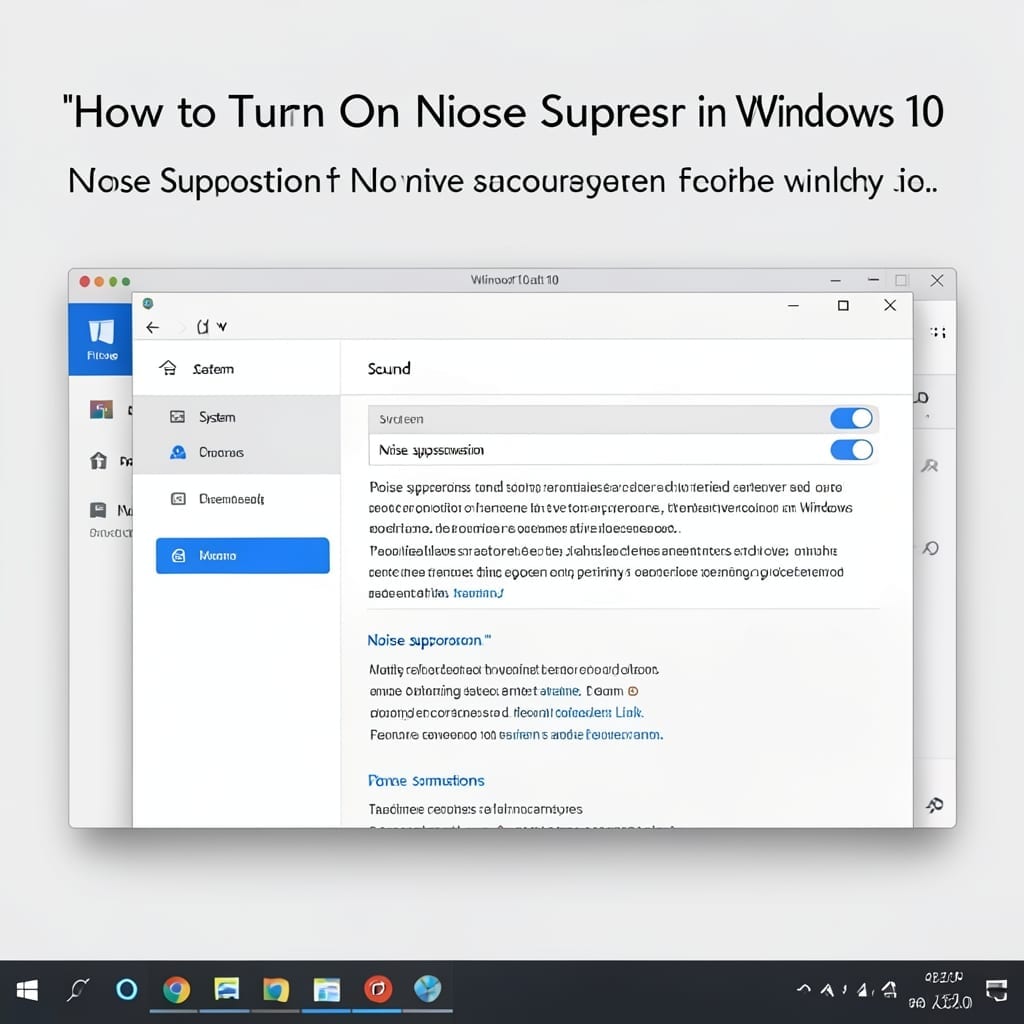
Task: Click the person icon on background window right edge
Action: [x=930, y=466]
